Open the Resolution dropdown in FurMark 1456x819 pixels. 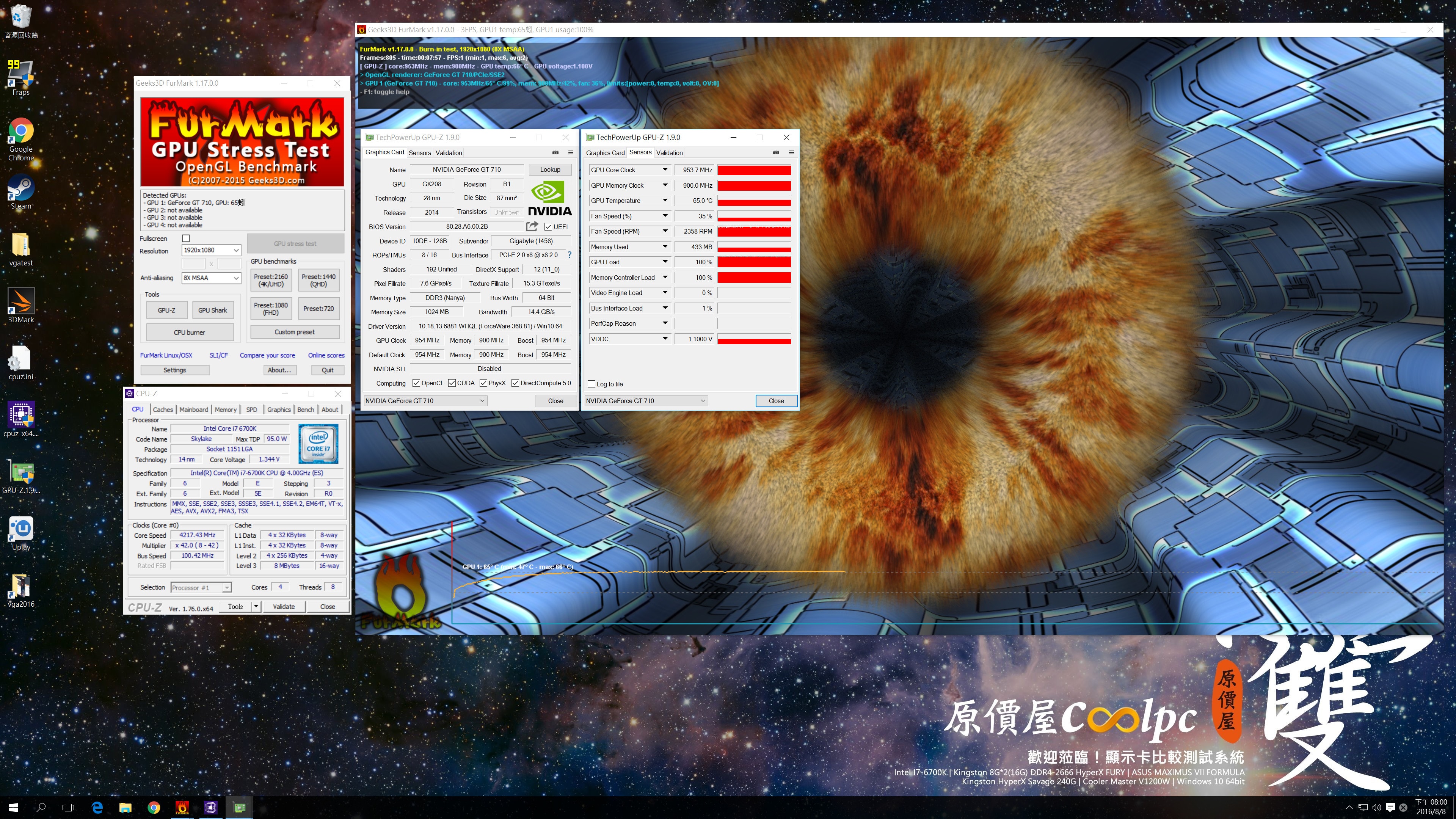[212, 250]
